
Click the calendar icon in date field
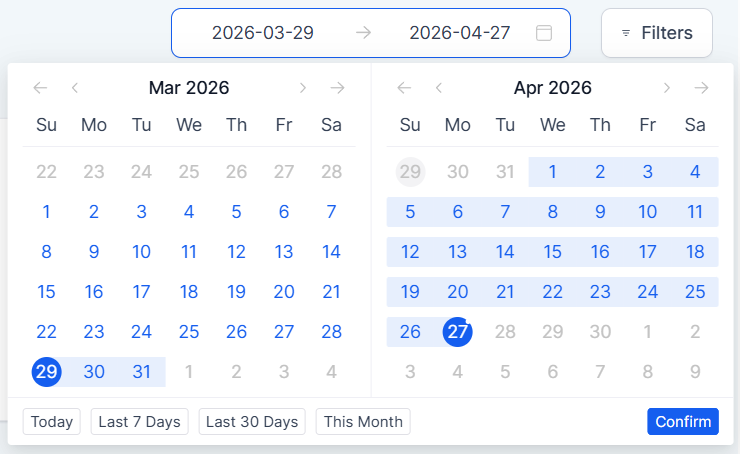(x=544, y=33)
